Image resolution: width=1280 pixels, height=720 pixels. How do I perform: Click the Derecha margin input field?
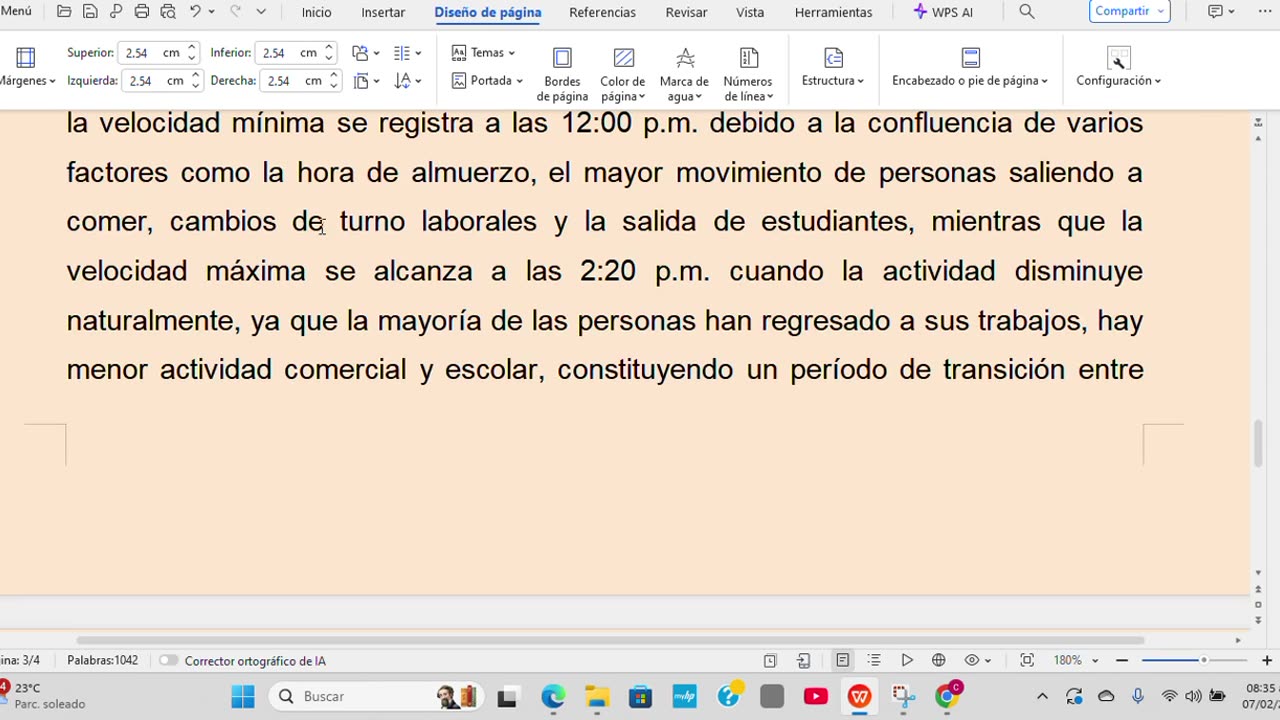tap(300, 81)
